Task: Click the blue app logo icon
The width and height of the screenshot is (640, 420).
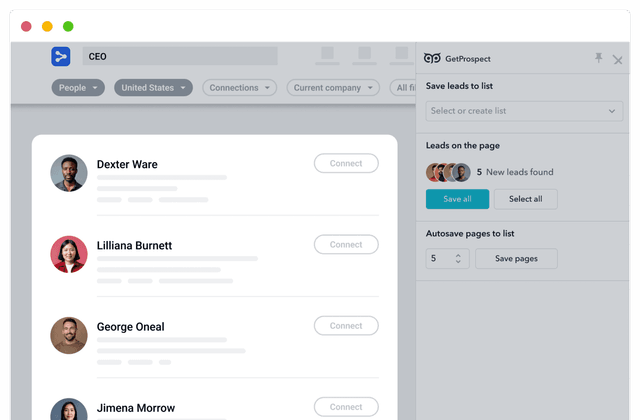Action: coord(61,56)
